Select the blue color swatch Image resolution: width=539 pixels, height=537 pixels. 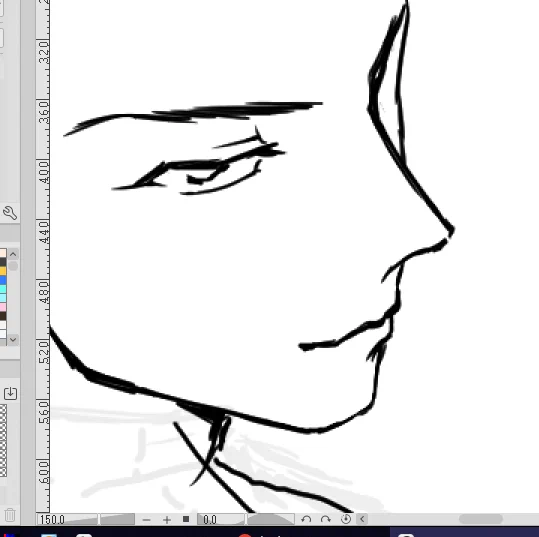click(x=3, y=280)
